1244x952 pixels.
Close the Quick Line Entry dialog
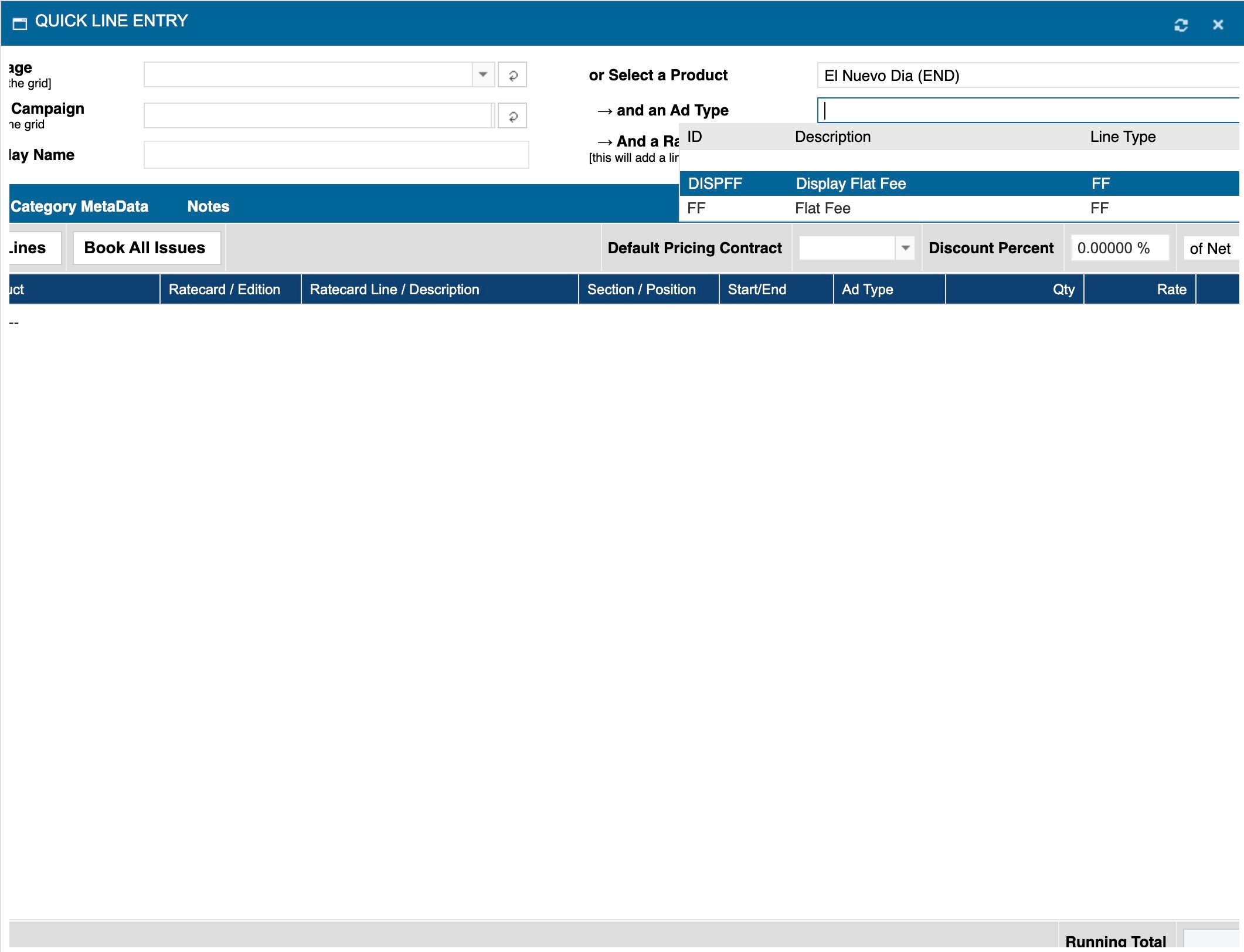1218,25
